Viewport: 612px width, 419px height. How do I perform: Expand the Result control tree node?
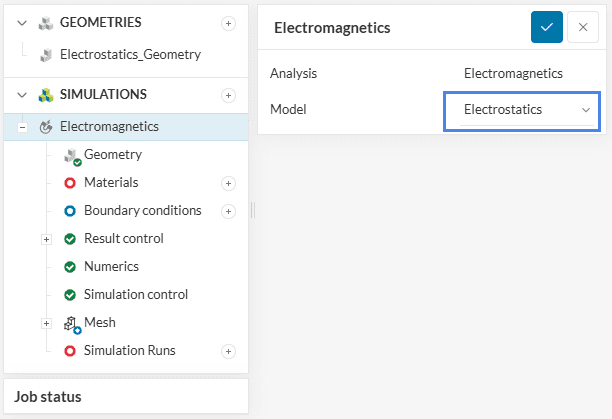(46, 239)
